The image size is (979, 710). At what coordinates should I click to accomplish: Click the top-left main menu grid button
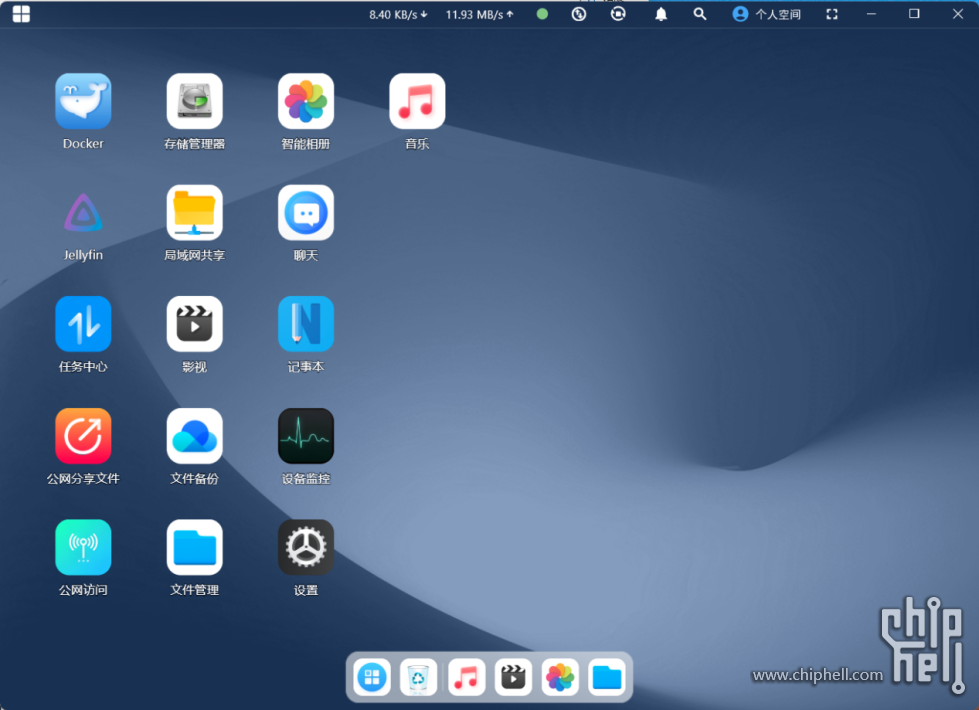coord(21,14)
